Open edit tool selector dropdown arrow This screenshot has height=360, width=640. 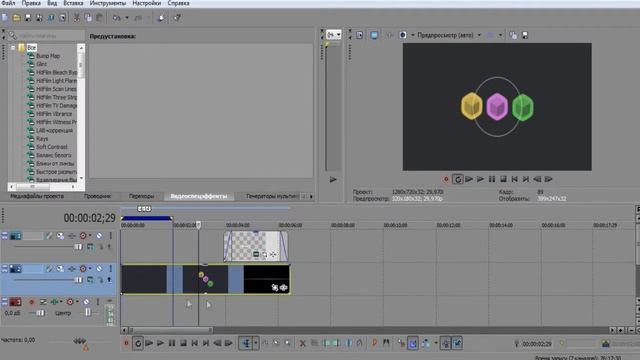point(256,343)
